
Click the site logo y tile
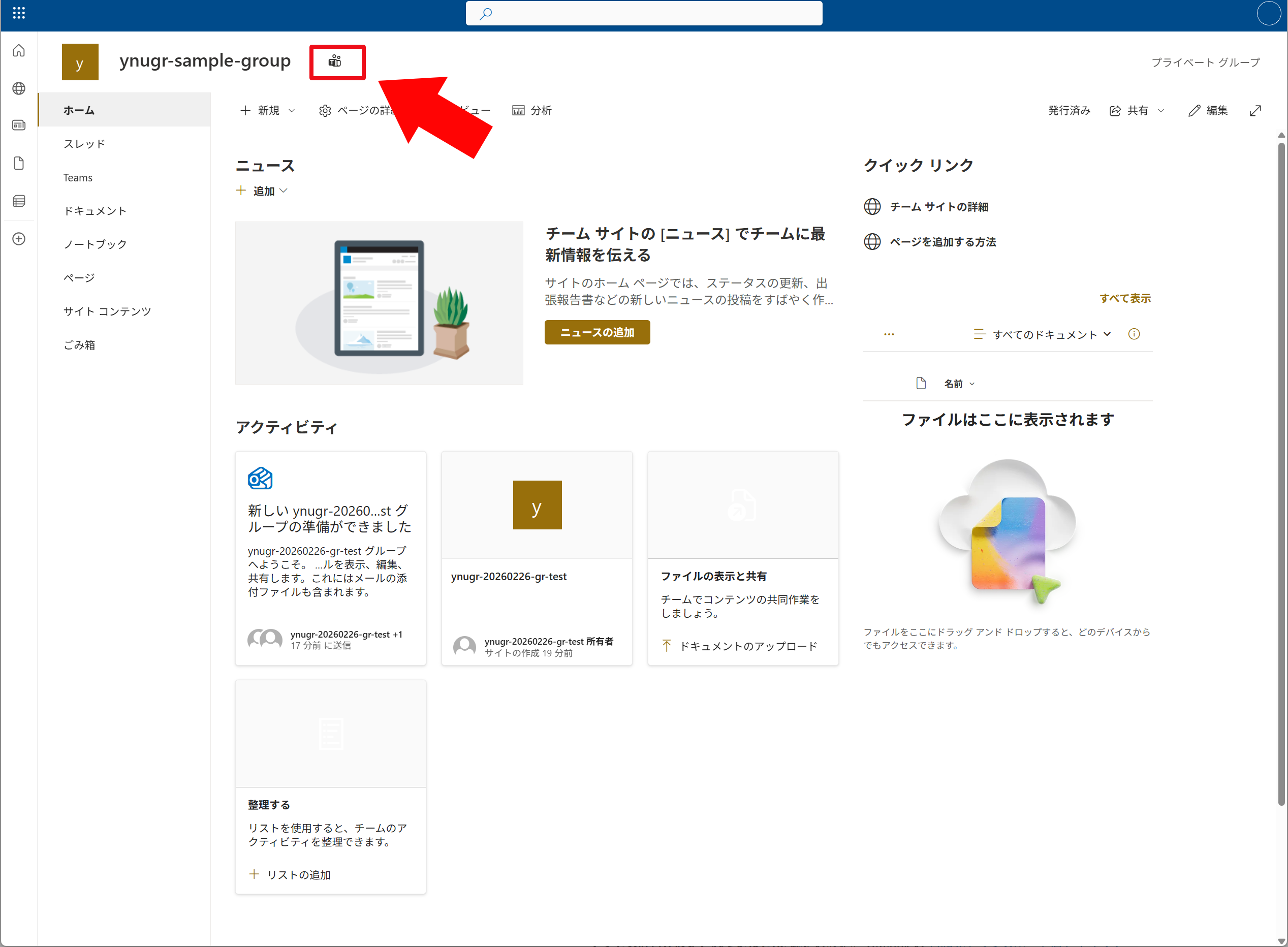point(80,62)
